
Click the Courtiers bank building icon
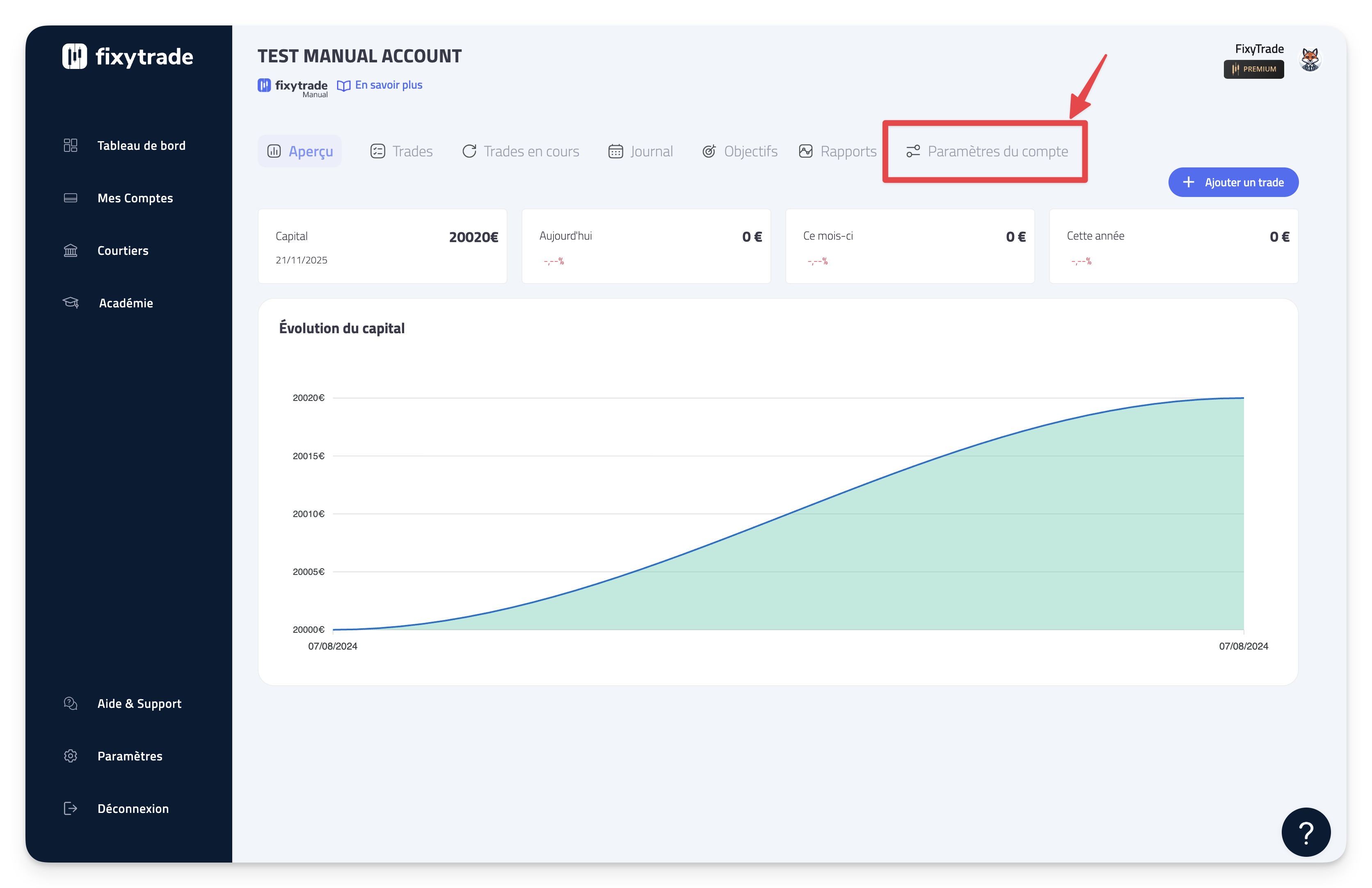(x=70, y=250)
